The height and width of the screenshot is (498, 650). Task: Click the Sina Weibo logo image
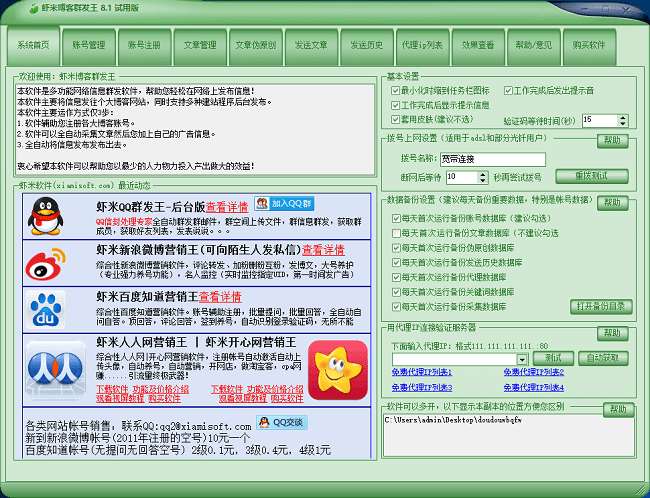(x=46, y=264)
